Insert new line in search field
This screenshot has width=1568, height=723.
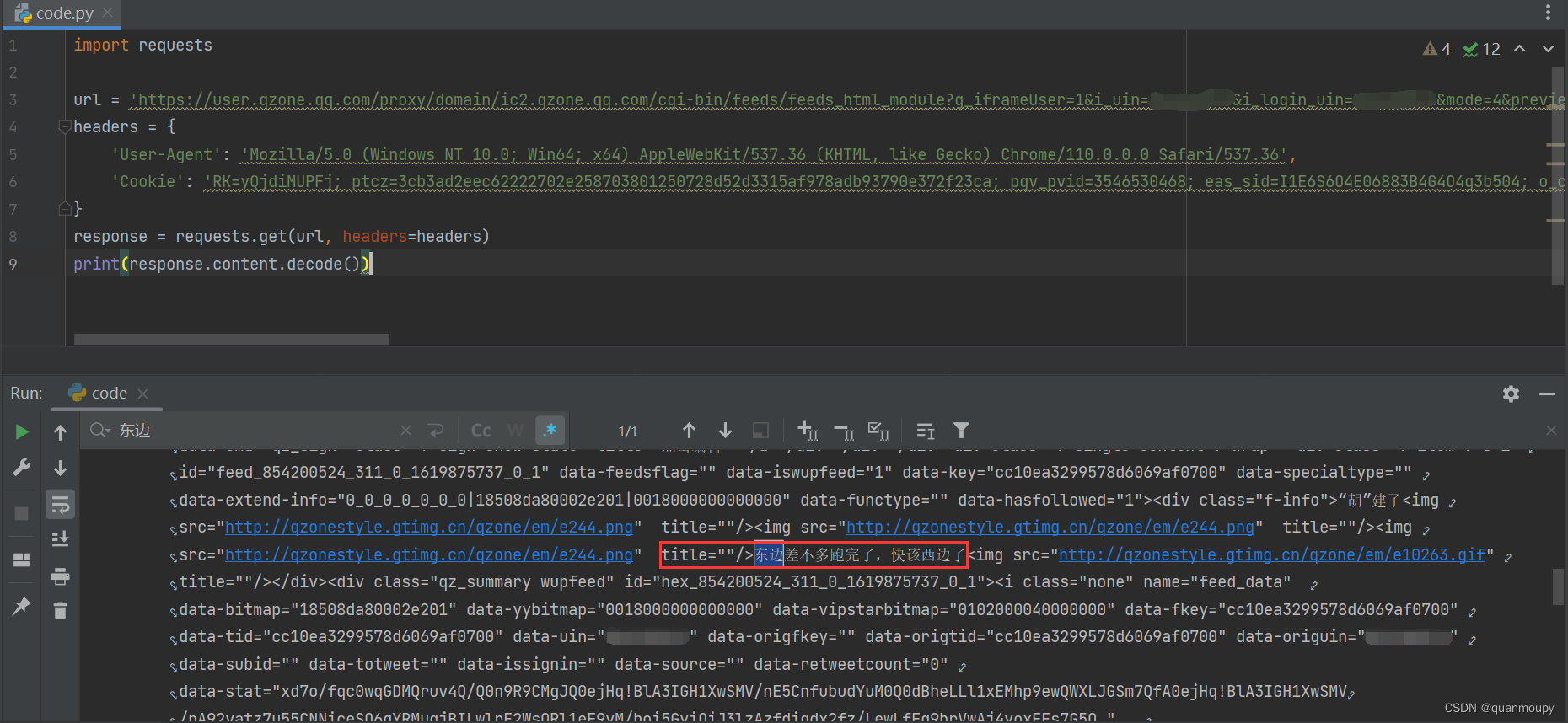(x=436, y=431)
